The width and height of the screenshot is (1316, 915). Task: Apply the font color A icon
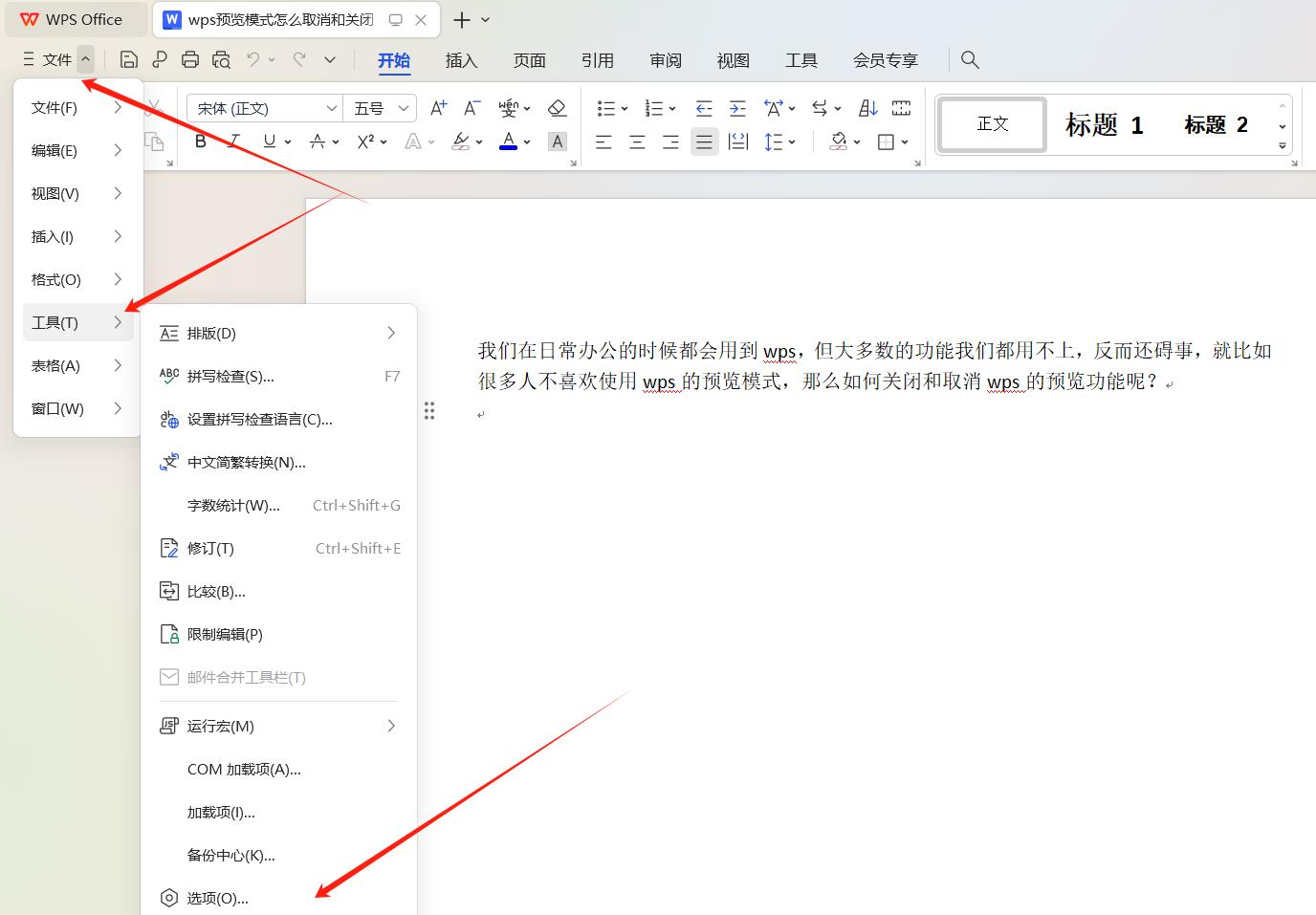coord(509,142)
